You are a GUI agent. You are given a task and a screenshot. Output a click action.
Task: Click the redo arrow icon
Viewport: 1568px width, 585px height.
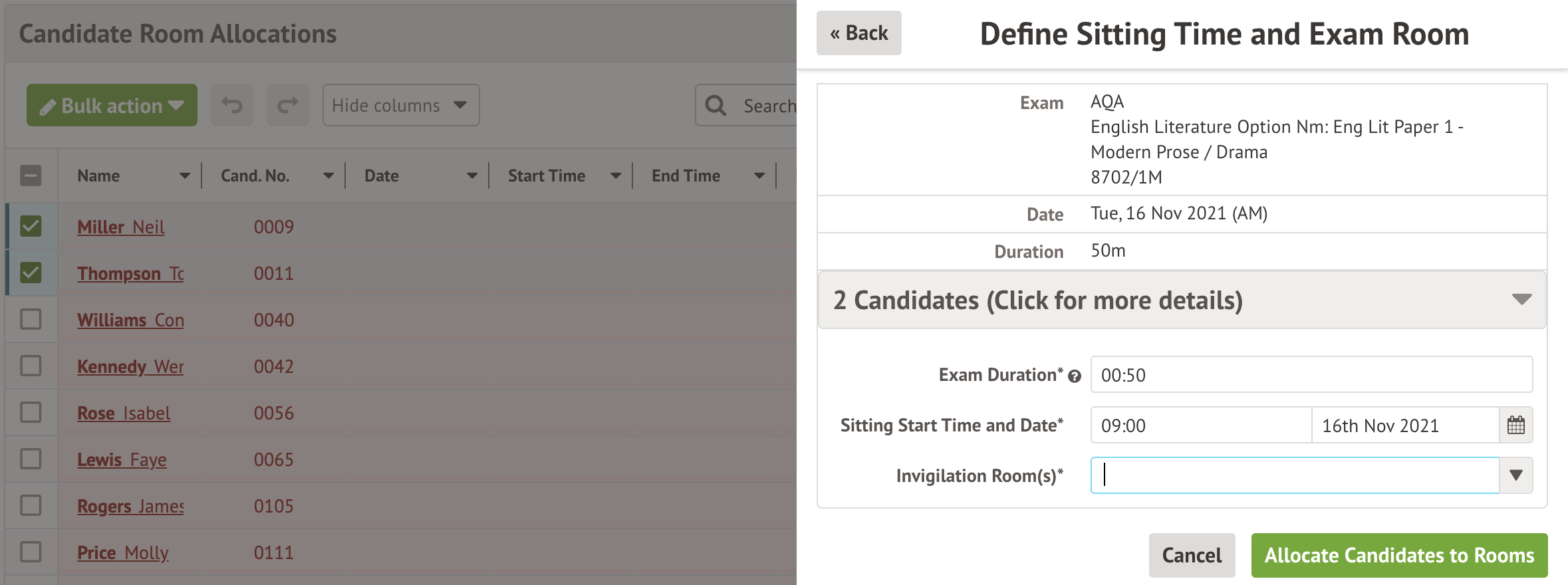(287, 105)
